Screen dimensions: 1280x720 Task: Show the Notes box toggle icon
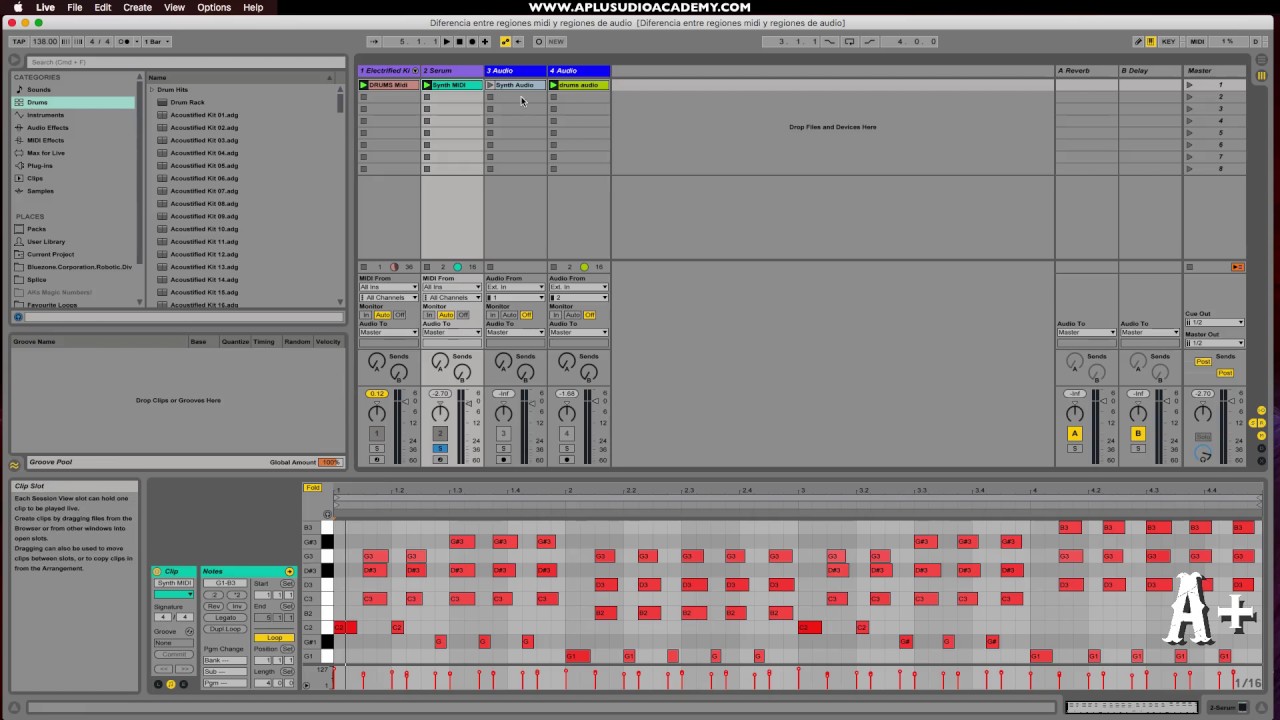(290, 571)
